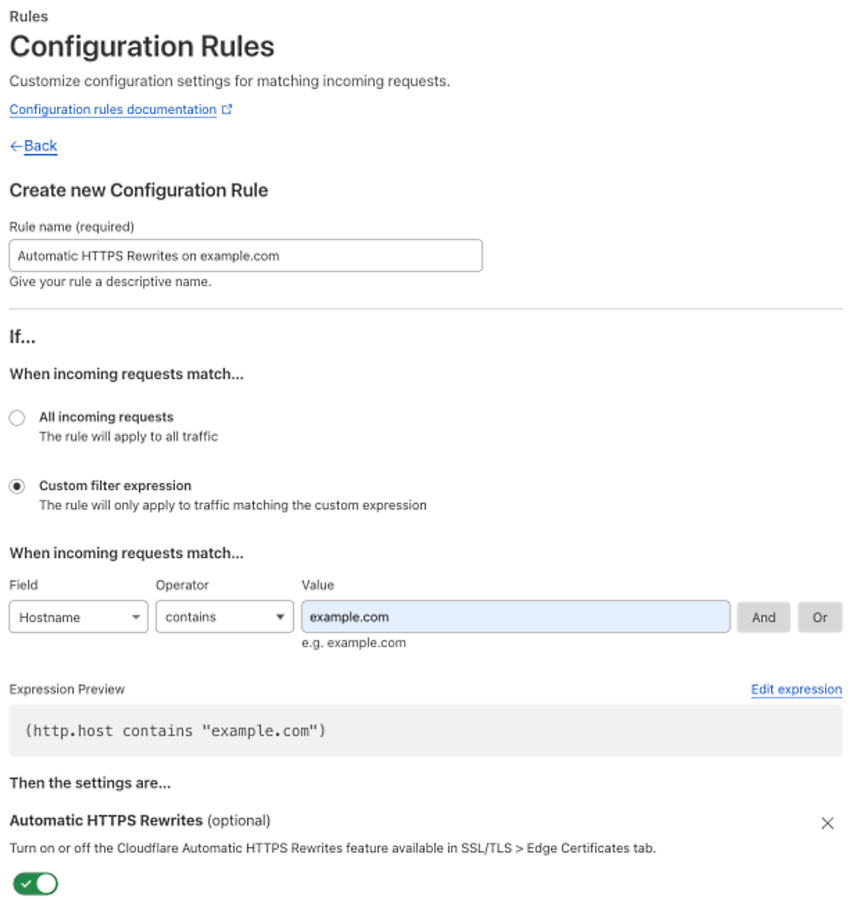Image resolution: width=852 pixels, height=906 pixels.
Task: Select the Custom filter expression radio button
Action: click(x=15, y=485)
